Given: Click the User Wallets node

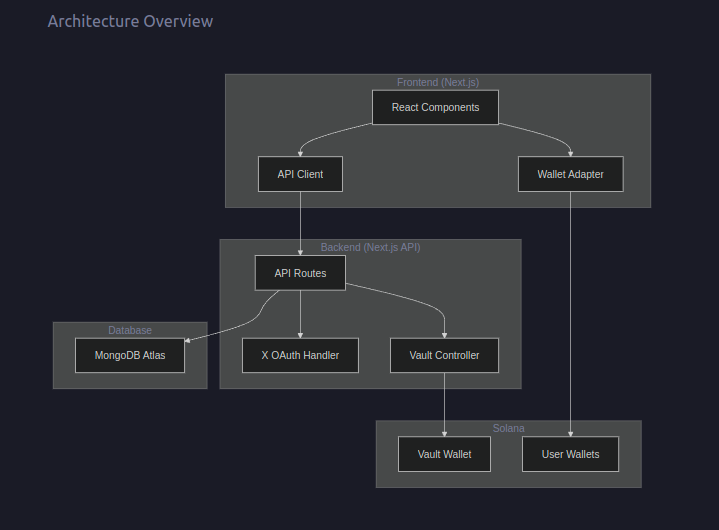Looking at the screenshot, I should 570,454.
